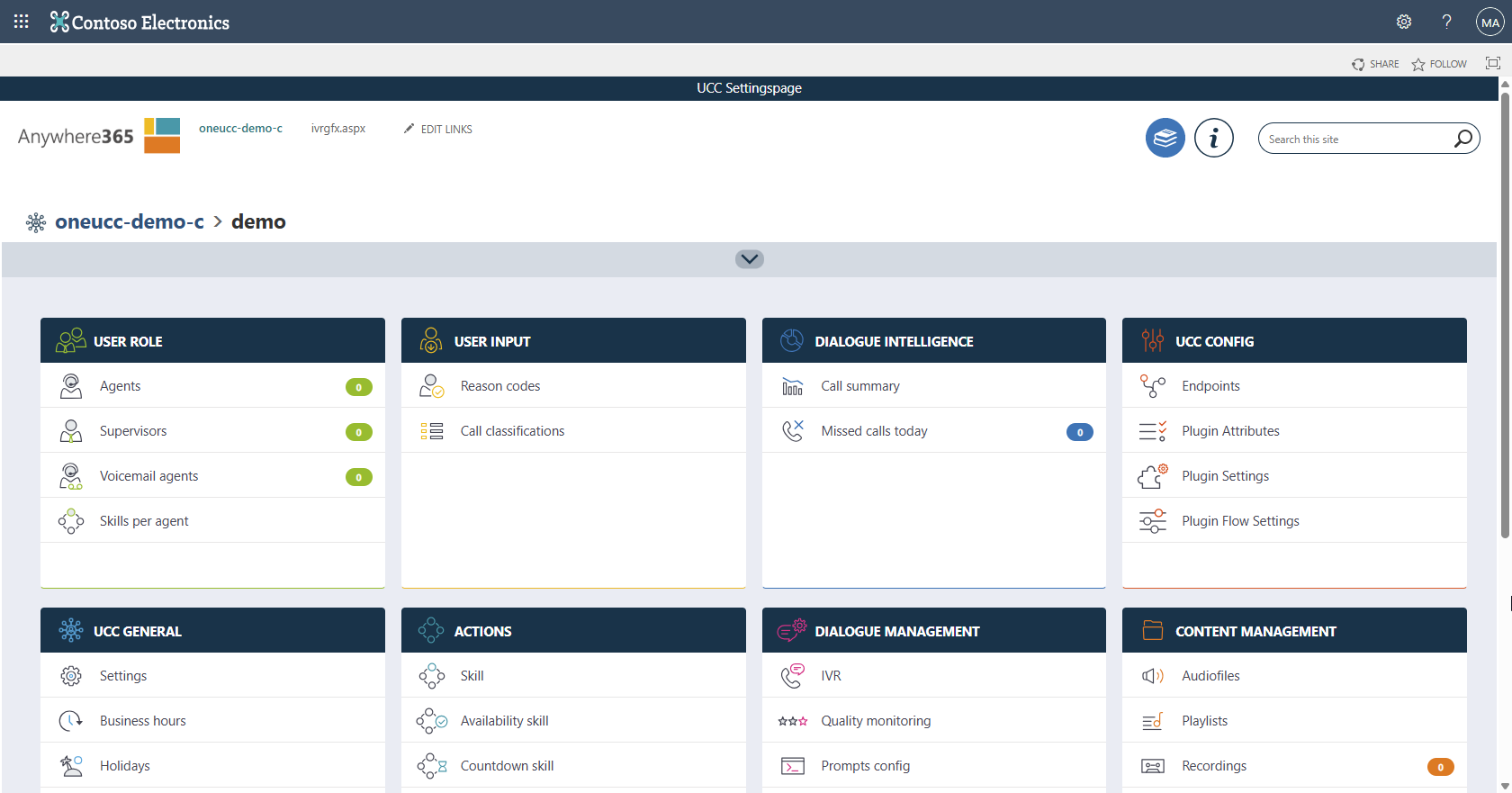Click the search magnifier icon
Screen dimensions: 1512x793
pyautogui.click(x=1462, y=139)
